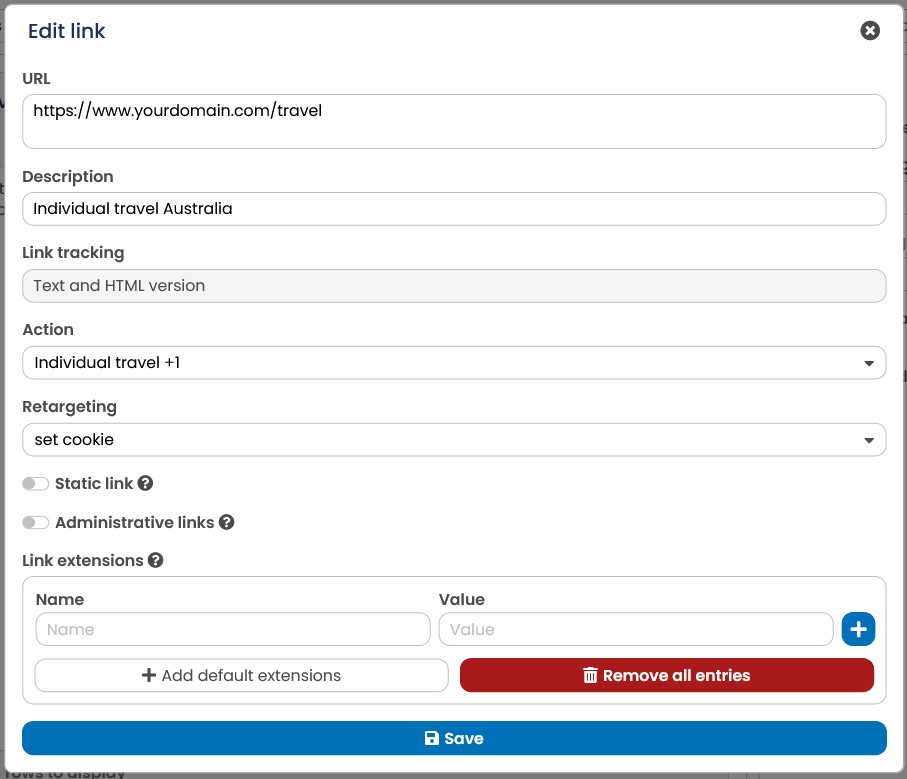The height and width of the screenshot is (779, 907).
Task: Open the Action dropdown list
Action: 454,363
